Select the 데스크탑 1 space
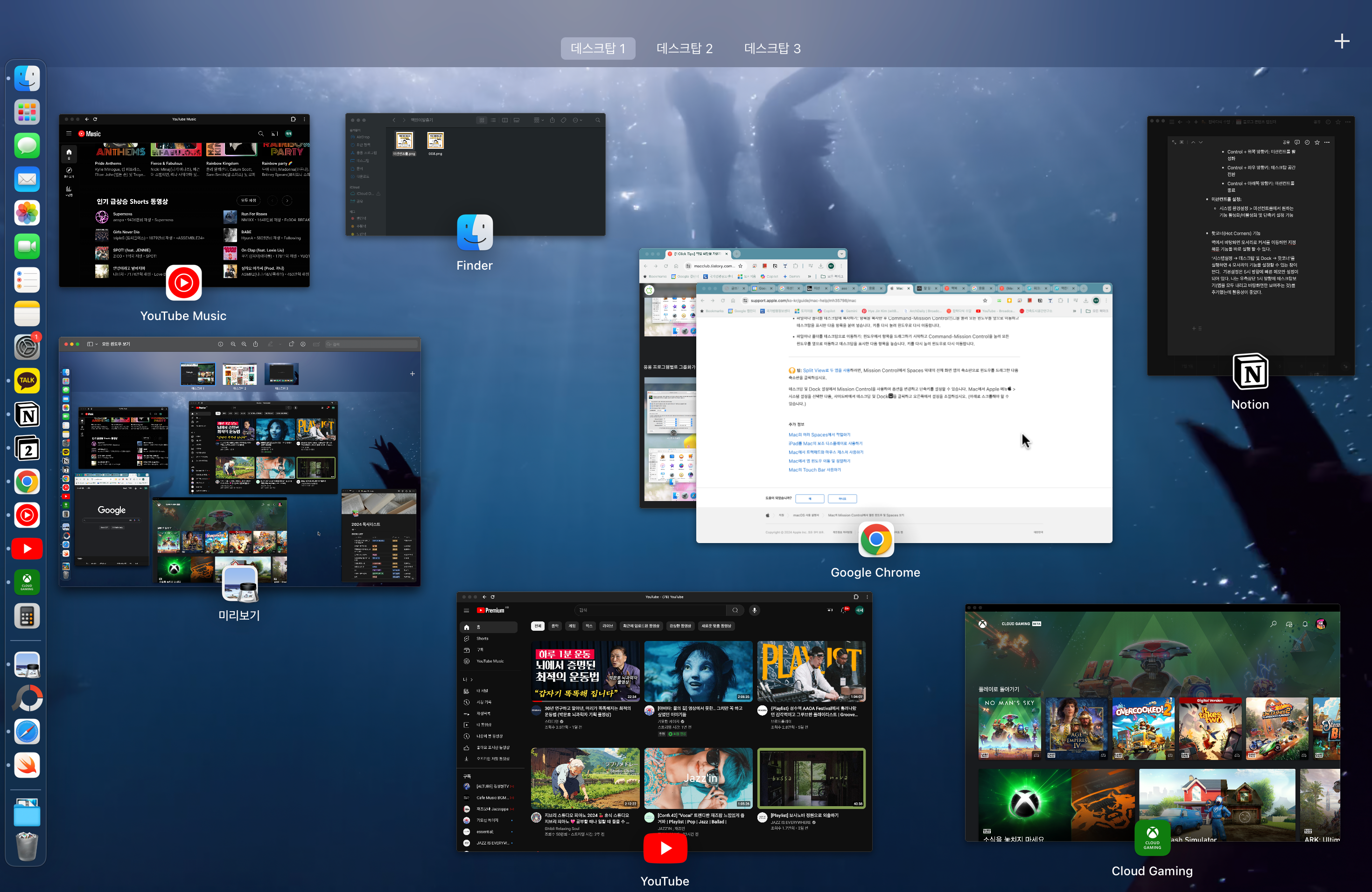The height and width of the screenshot is (892, 1372). pos(598,49)
